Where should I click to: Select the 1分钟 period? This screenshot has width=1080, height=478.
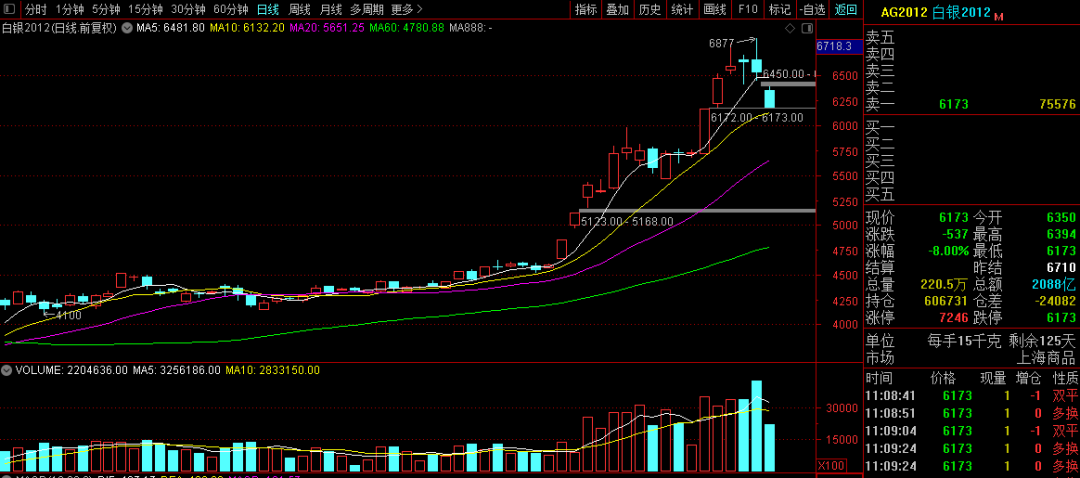coord(70,10)
